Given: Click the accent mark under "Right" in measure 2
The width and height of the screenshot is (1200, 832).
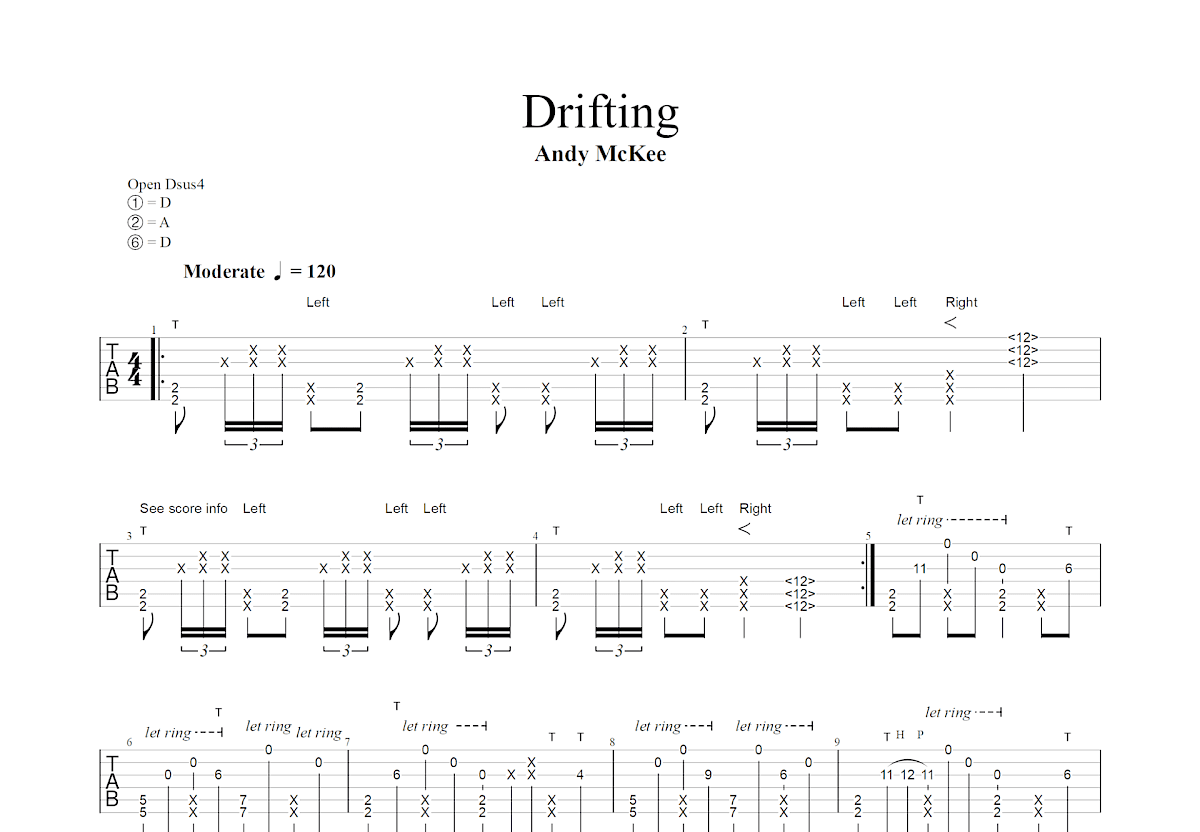Looking at the screenshot, I should (x=950, y=323).
